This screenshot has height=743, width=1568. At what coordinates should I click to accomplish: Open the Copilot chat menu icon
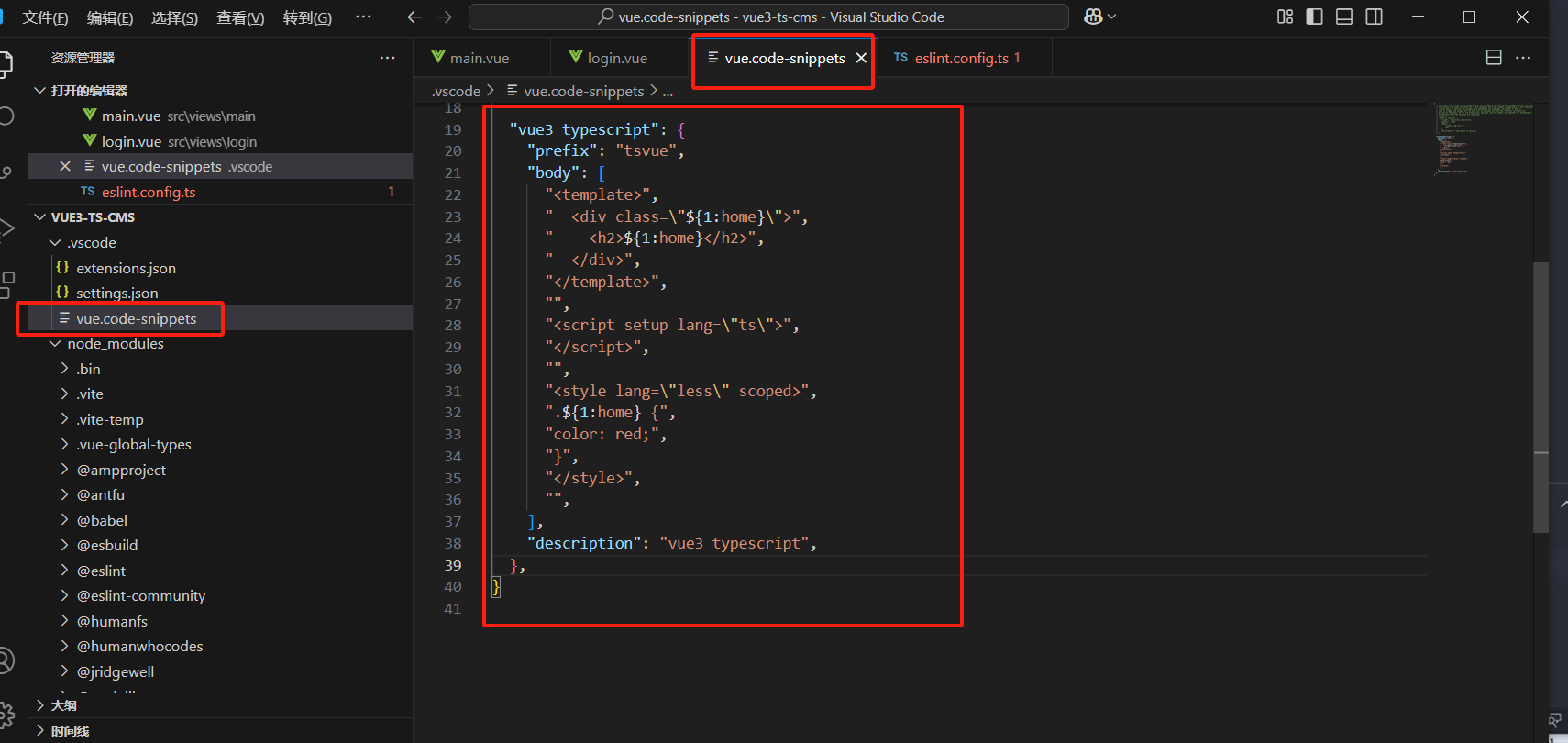click(1099, 17)
